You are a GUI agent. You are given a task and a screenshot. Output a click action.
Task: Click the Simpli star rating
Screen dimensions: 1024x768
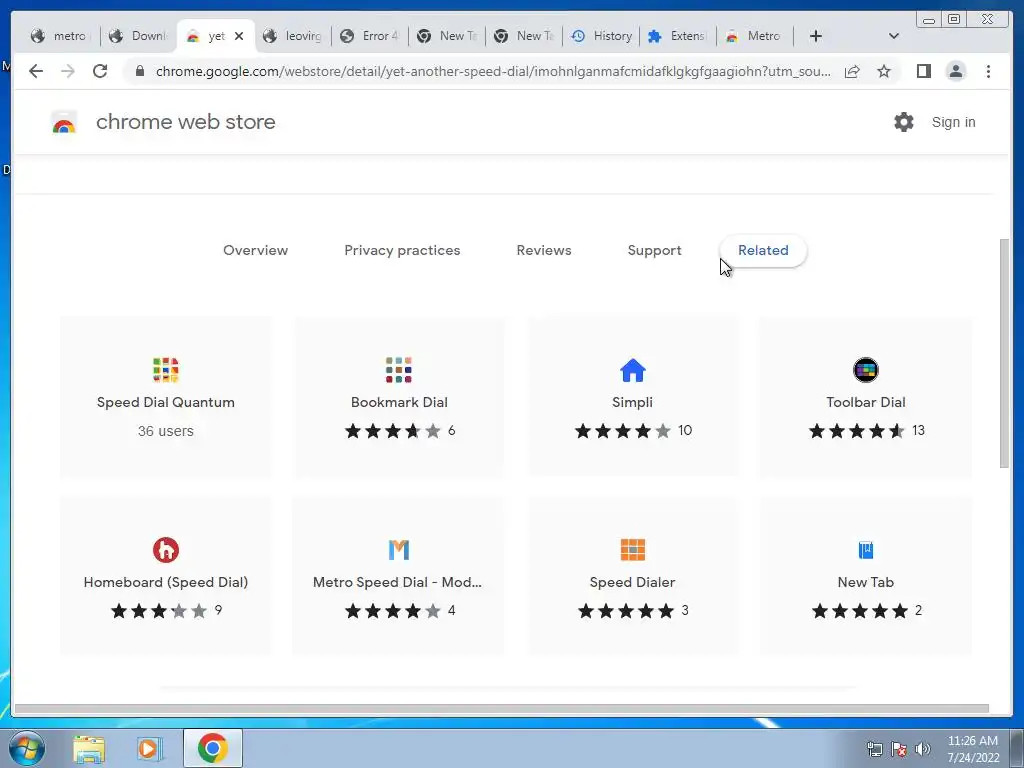coord(622,431)
